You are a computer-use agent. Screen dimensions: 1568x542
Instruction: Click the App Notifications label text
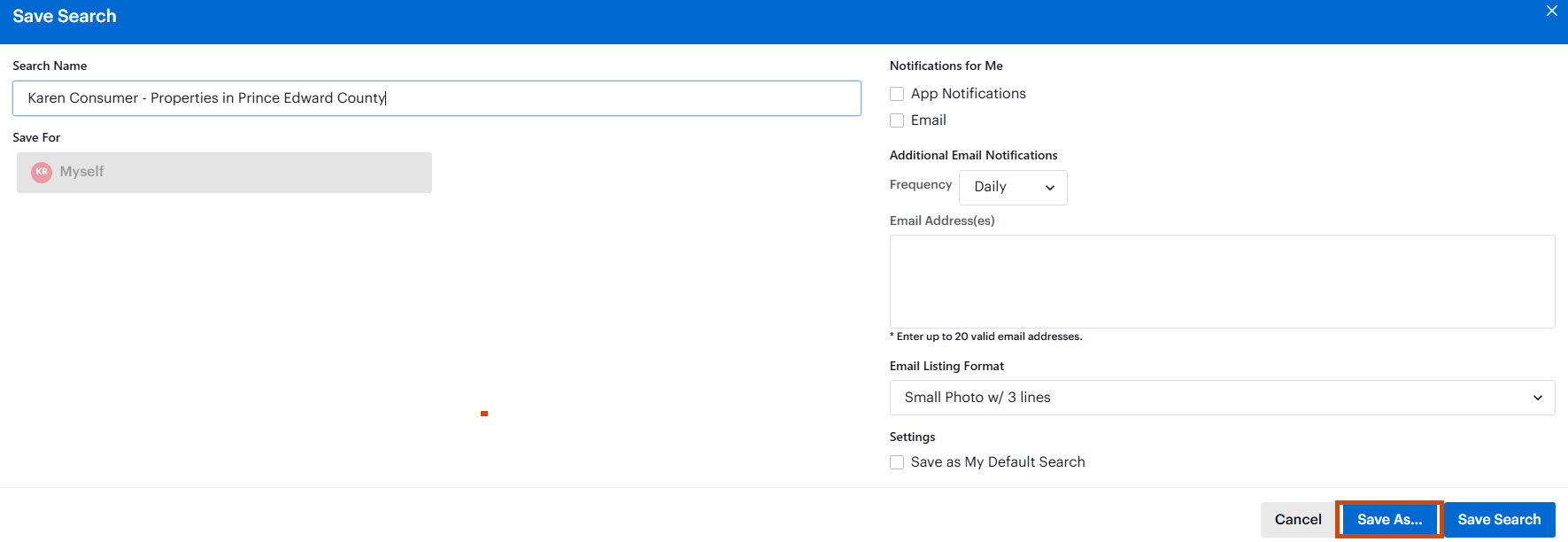tap(968, 94)
